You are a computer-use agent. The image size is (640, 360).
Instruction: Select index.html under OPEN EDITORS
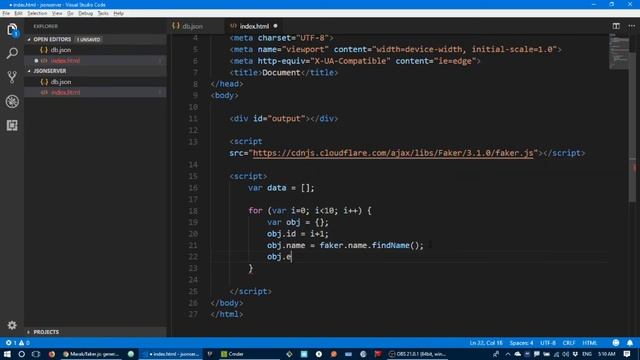(96, 61)
